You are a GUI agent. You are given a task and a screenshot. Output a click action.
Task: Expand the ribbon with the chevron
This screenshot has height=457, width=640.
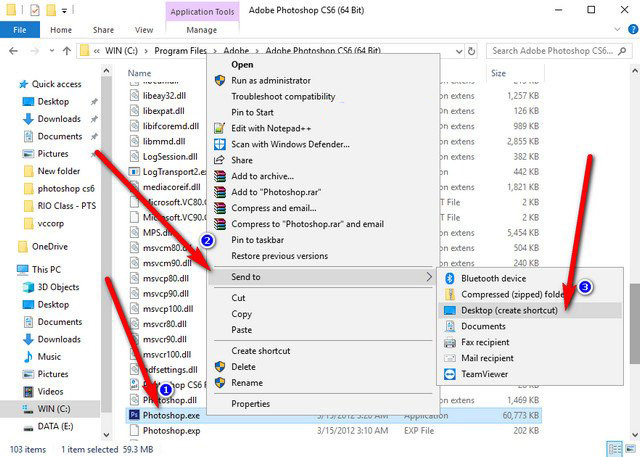click(617, 29)
